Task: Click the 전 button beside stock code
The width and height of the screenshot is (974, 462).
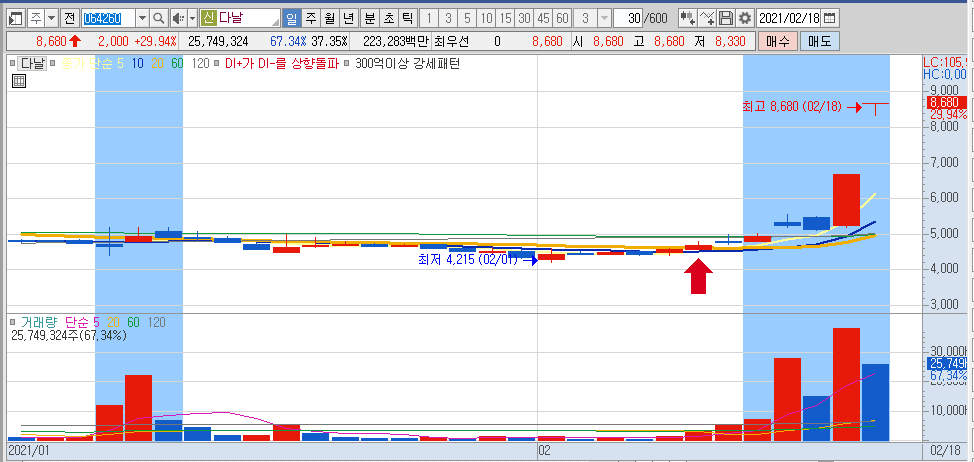Action: coord(69,19)
